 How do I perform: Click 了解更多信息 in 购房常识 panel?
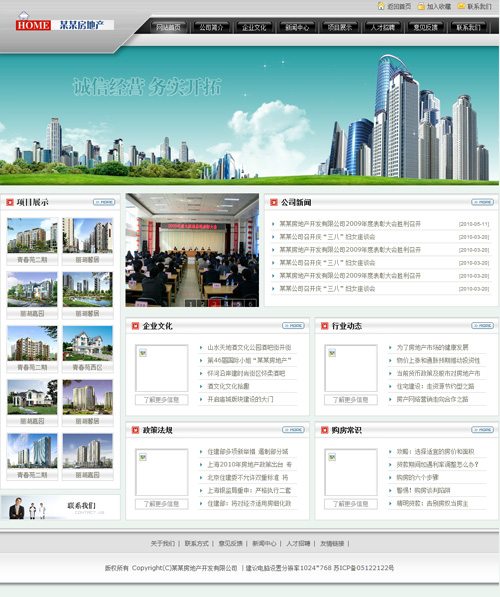click(351, 504)
